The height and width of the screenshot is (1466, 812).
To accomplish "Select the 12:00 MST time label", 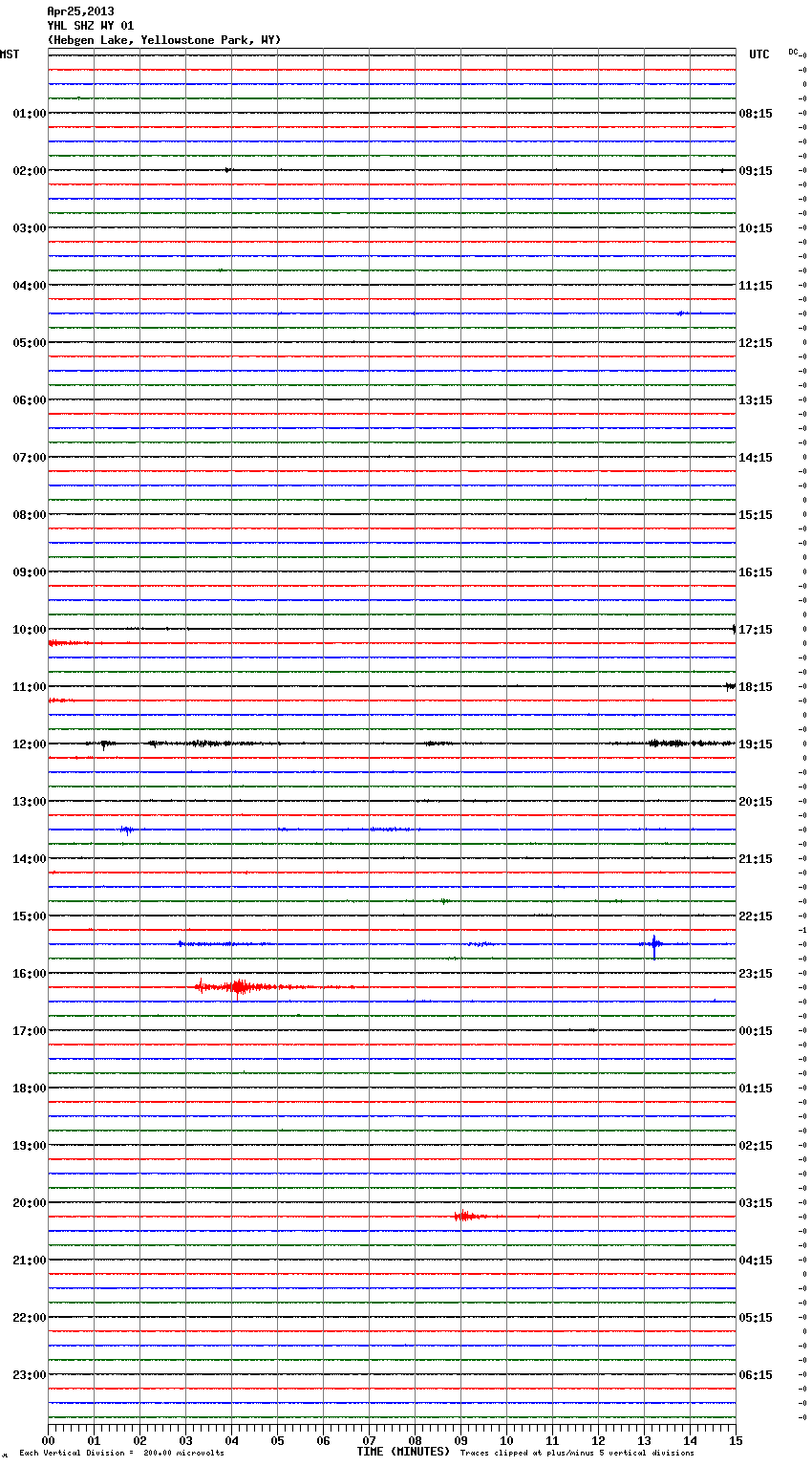I will pos(29,744).
